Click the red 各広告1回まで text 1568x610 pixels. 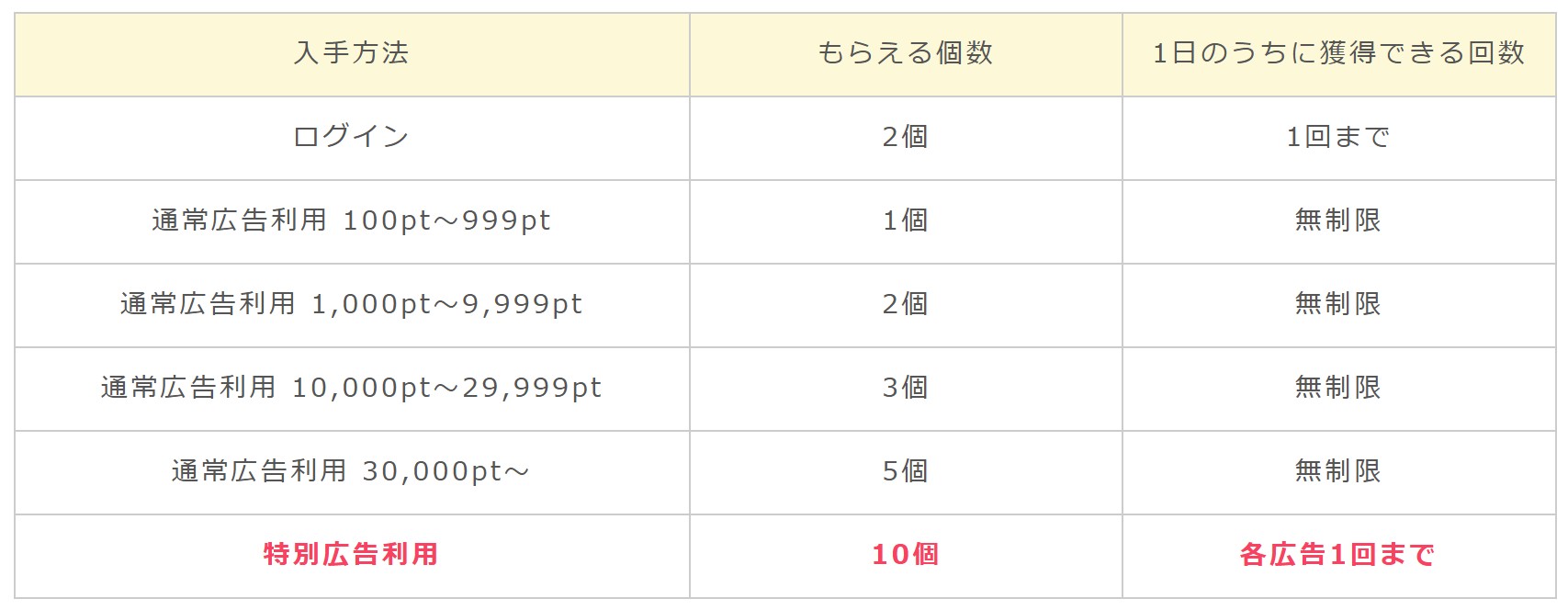(1337, 555)
